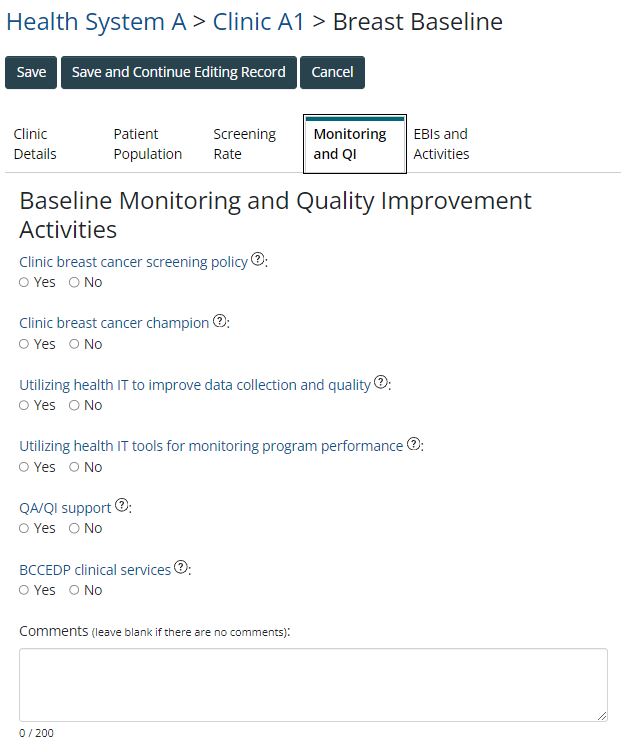Open the Patient Population tab
Screen dimensions: 627x752
point(147,144)
